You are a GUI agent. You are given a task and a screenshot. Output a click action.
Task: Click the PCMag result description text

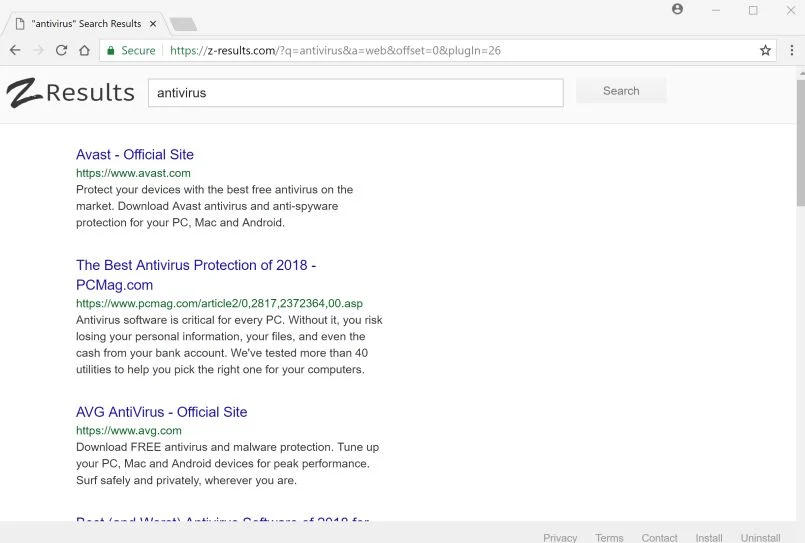(x=229, y=344)
